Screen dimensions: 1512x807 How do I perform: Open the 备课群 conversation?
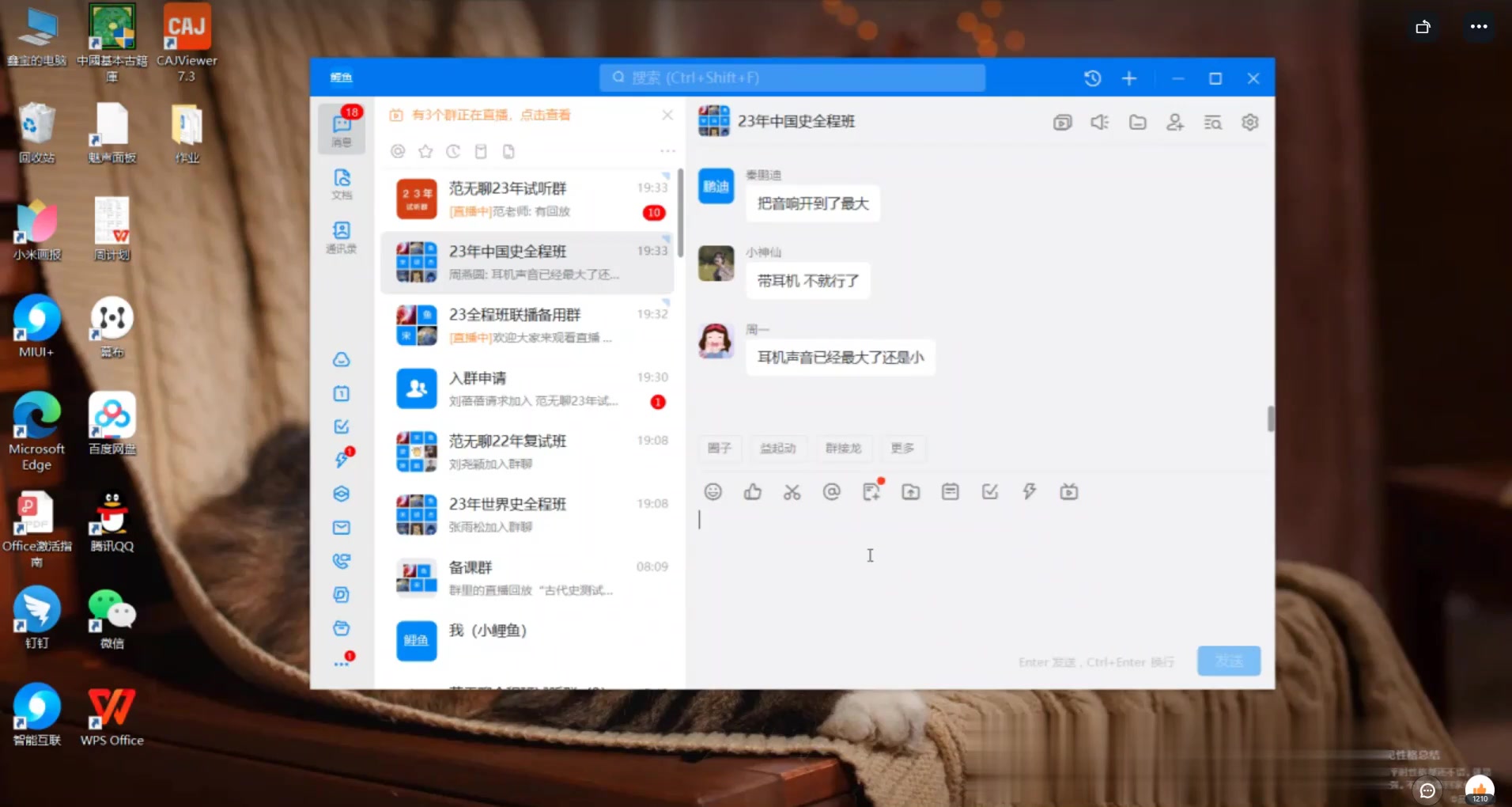click(527, 578)
